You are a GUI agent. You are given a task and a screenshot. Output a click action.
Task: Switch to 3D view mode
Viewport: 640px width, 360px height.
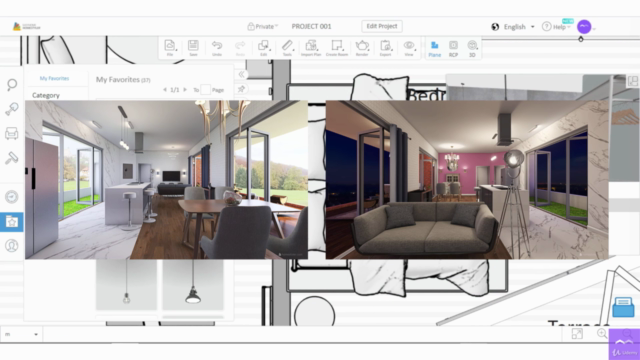(x=472, y=49)
